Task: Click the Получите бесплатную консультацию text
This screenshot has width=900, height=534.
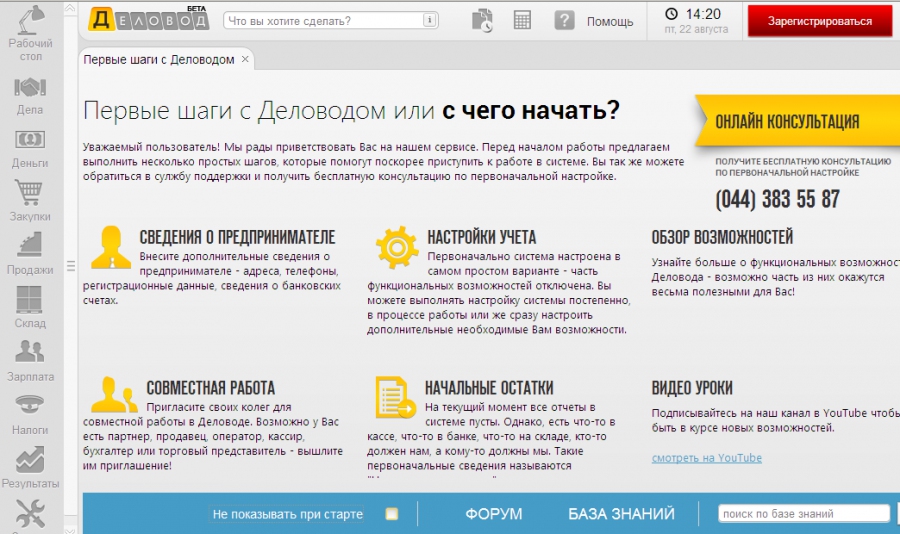Action: pyautogui.click(x=803, y=167)
